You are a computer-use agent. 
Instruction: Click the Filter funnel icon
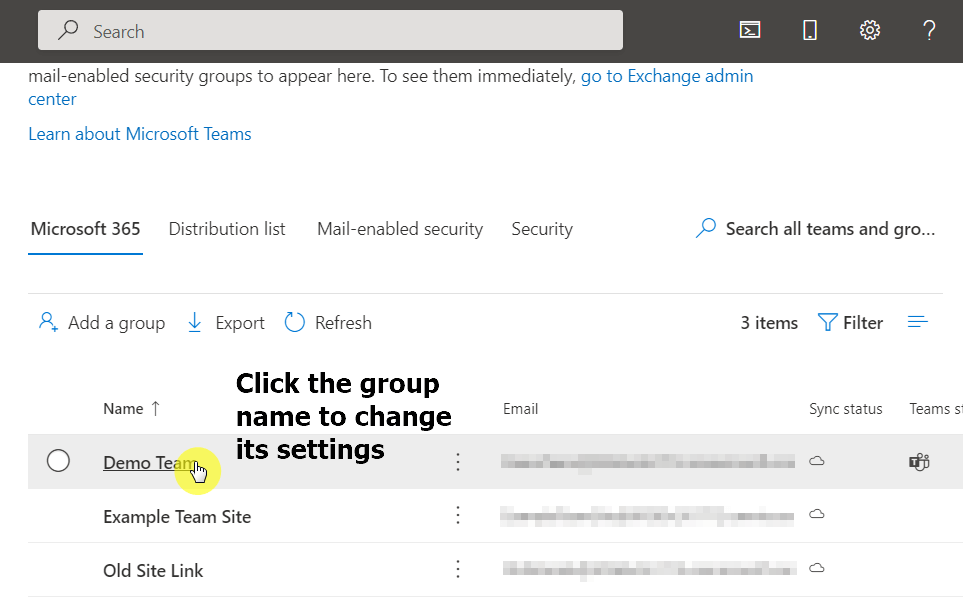pyautogui.click(x=827, y=322)
